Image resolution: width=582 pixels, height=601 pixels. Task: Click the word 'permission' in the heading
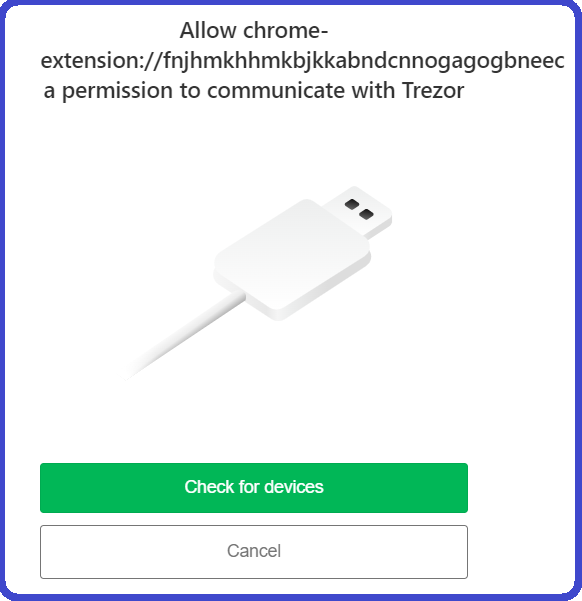[117, 92]
